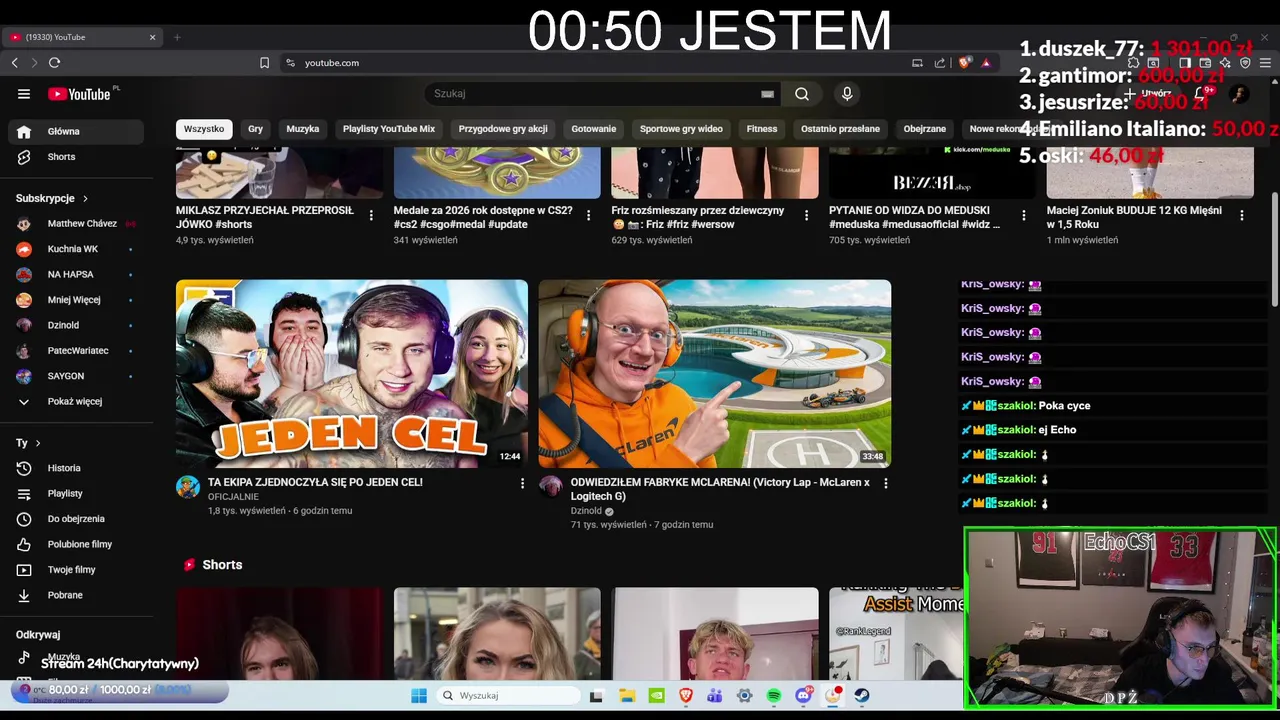Screen dimensions: 1280x720
Task: Open the on-screen keyboard icon in search box
Action: (767, 94)
